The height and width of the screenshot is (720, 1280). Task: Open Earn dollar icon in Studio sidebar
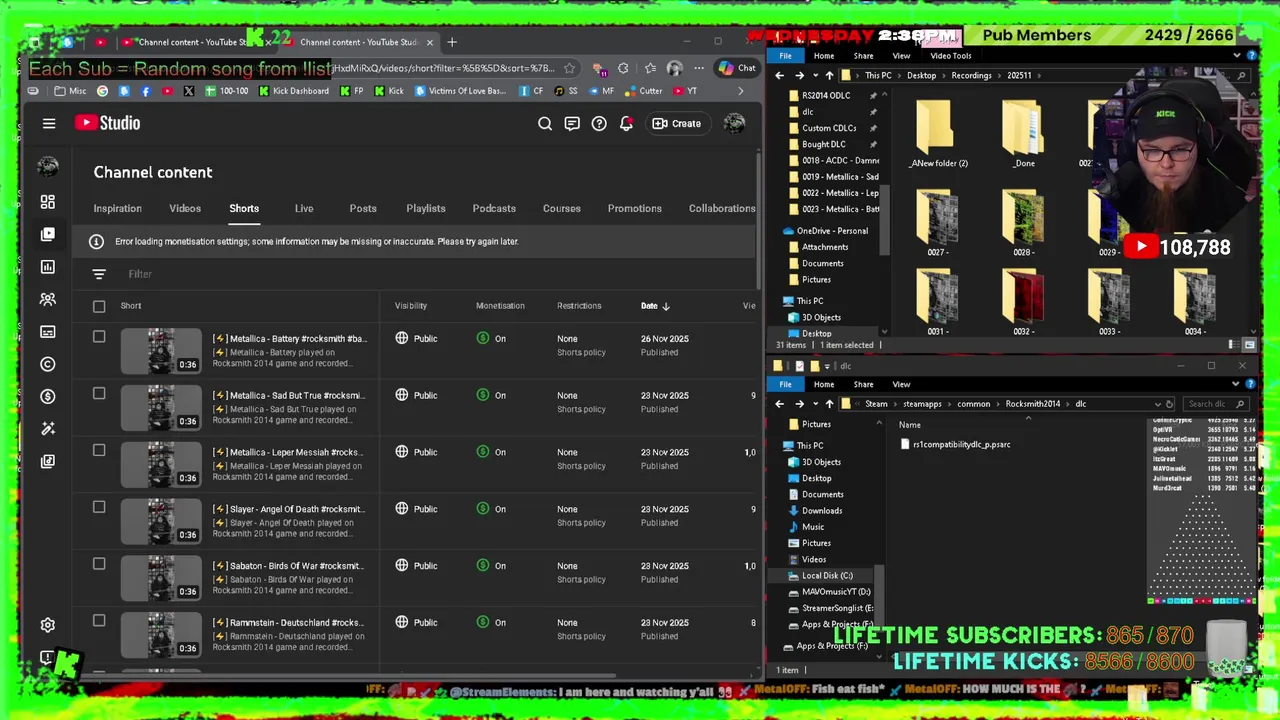click(48, 396)
